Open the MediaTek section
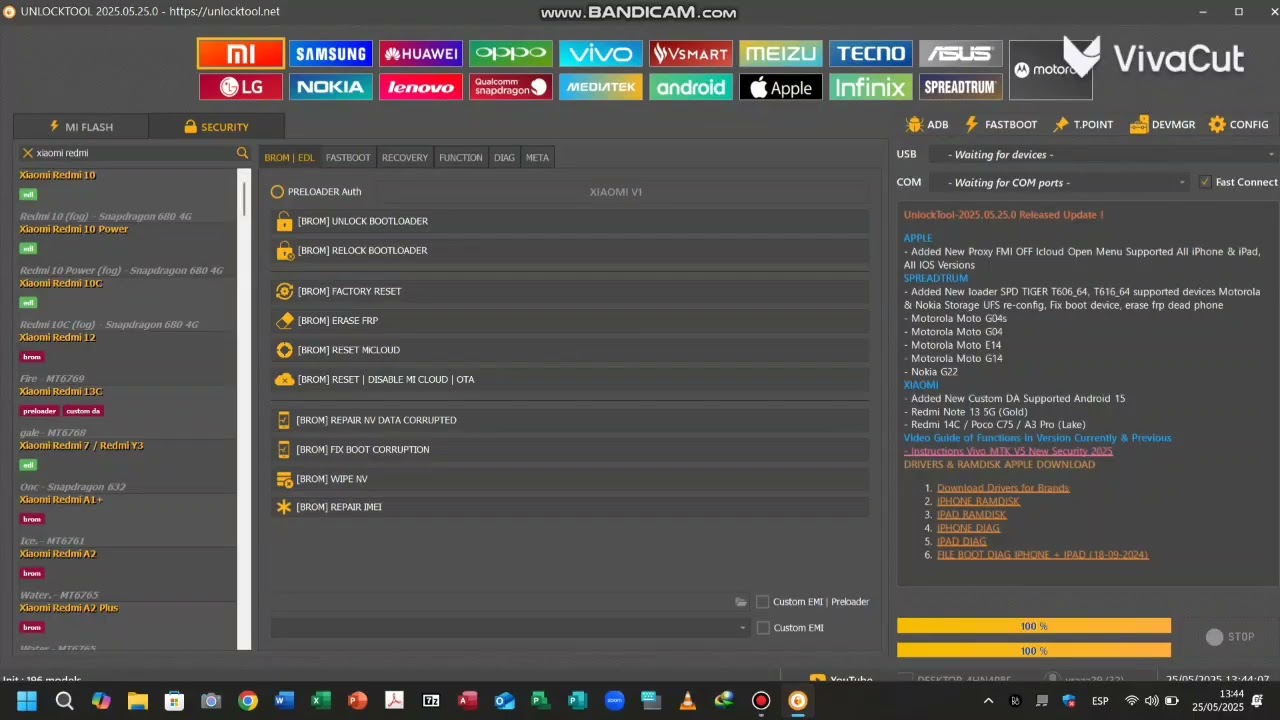This screenshot has height=720, width=1280. click(x=601, y=87)
